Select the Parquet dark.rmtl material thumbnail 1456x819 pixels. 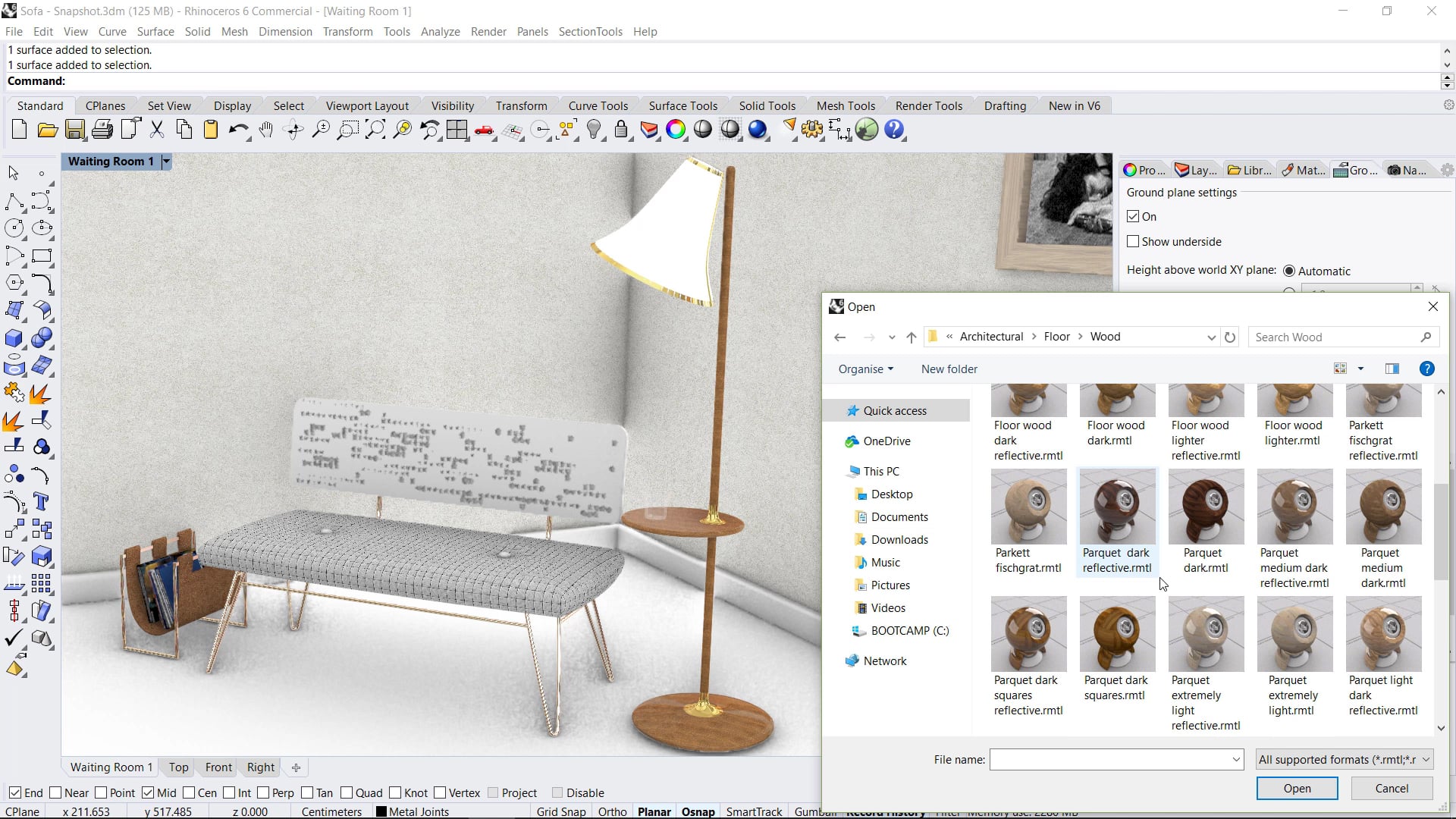coord(1206,508)
